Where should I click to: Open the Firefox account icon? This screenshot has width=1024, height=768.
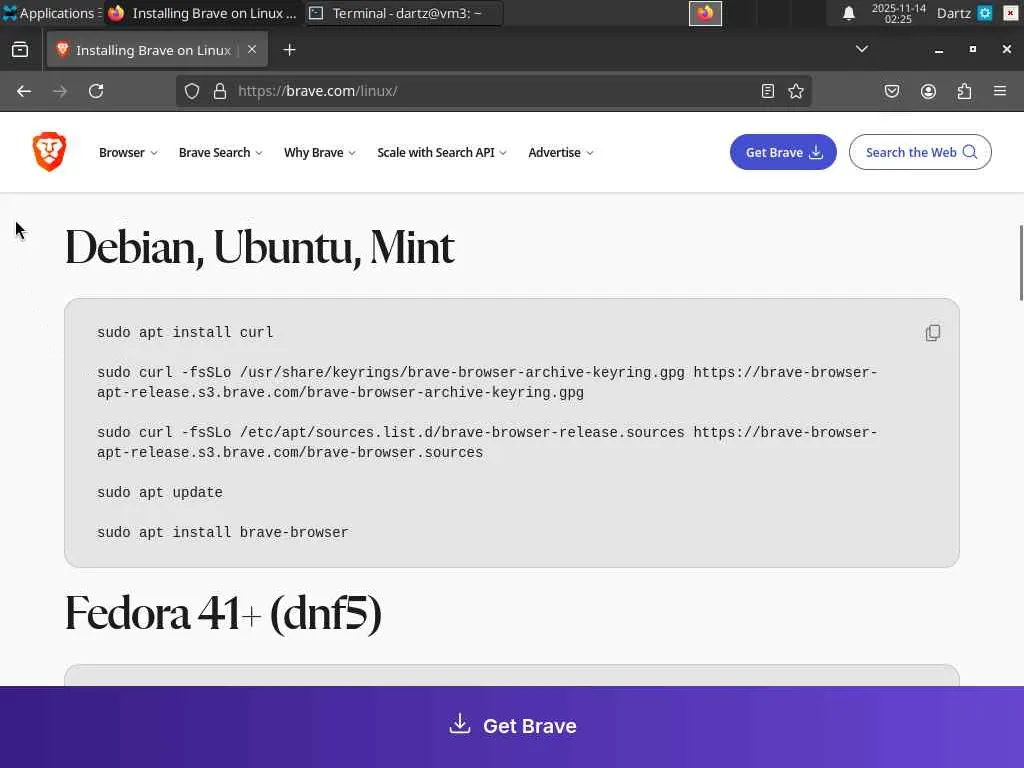tap(928, 91)
